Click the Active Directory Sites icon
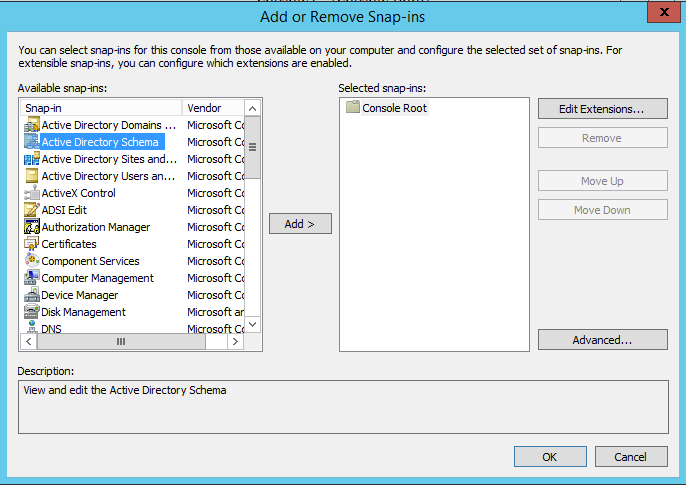The height and width of the screenshot is (485, 686). (32, 159)
